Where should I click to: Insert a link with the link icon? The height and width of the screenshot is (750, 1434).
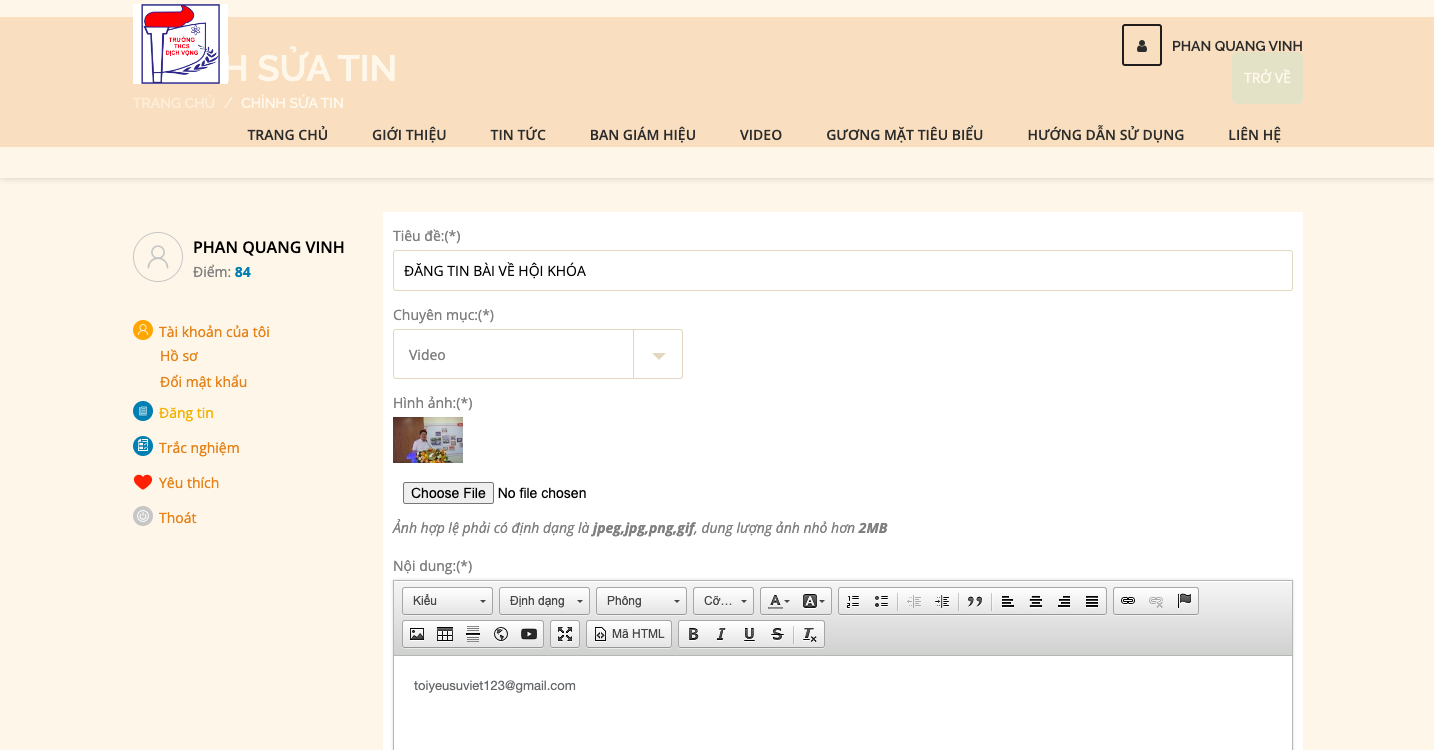[x=1128, y=601]
